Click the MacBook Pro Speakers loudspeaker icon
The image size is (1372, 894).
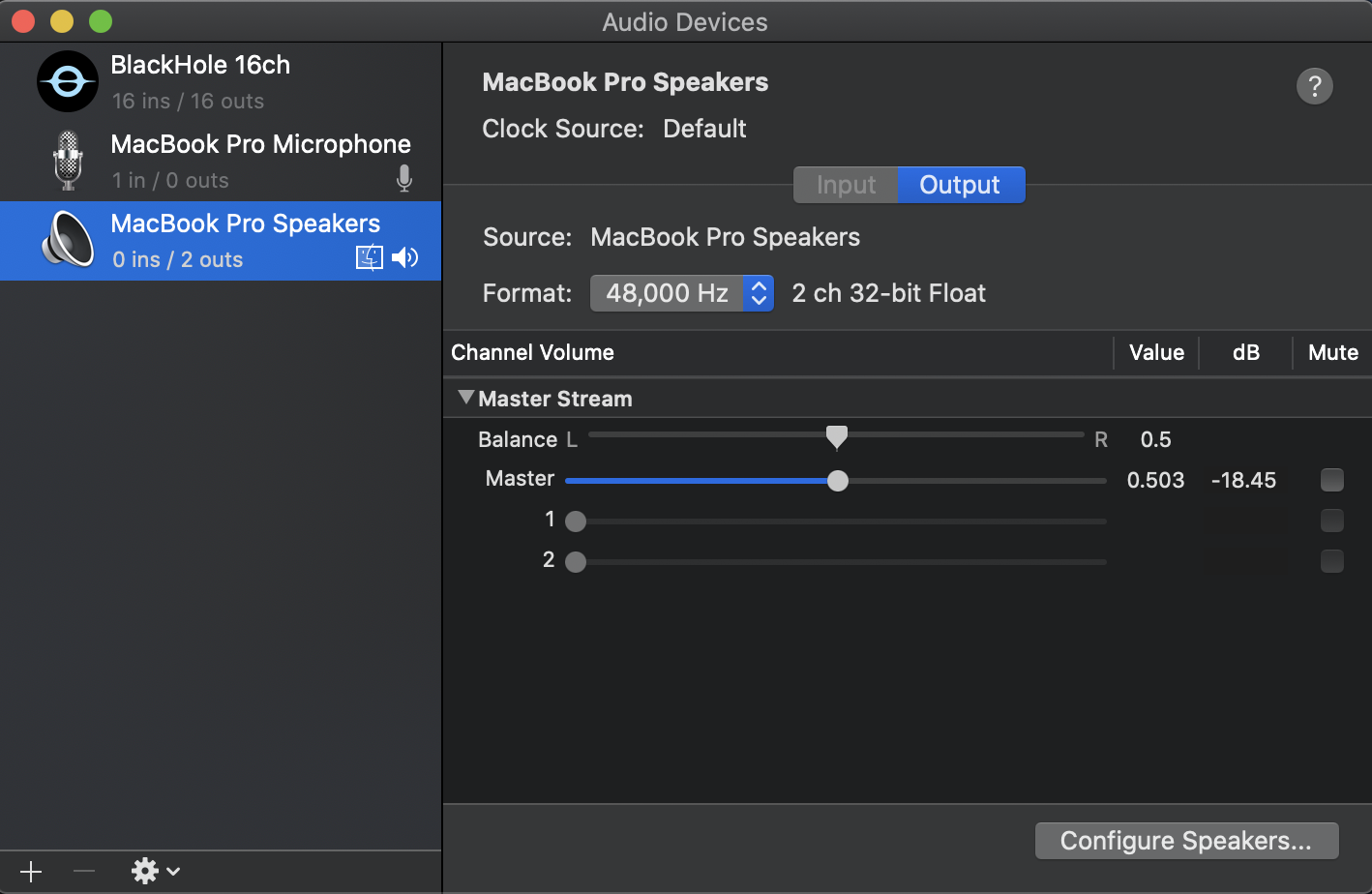pyautogui.click(x=68, y=239)
